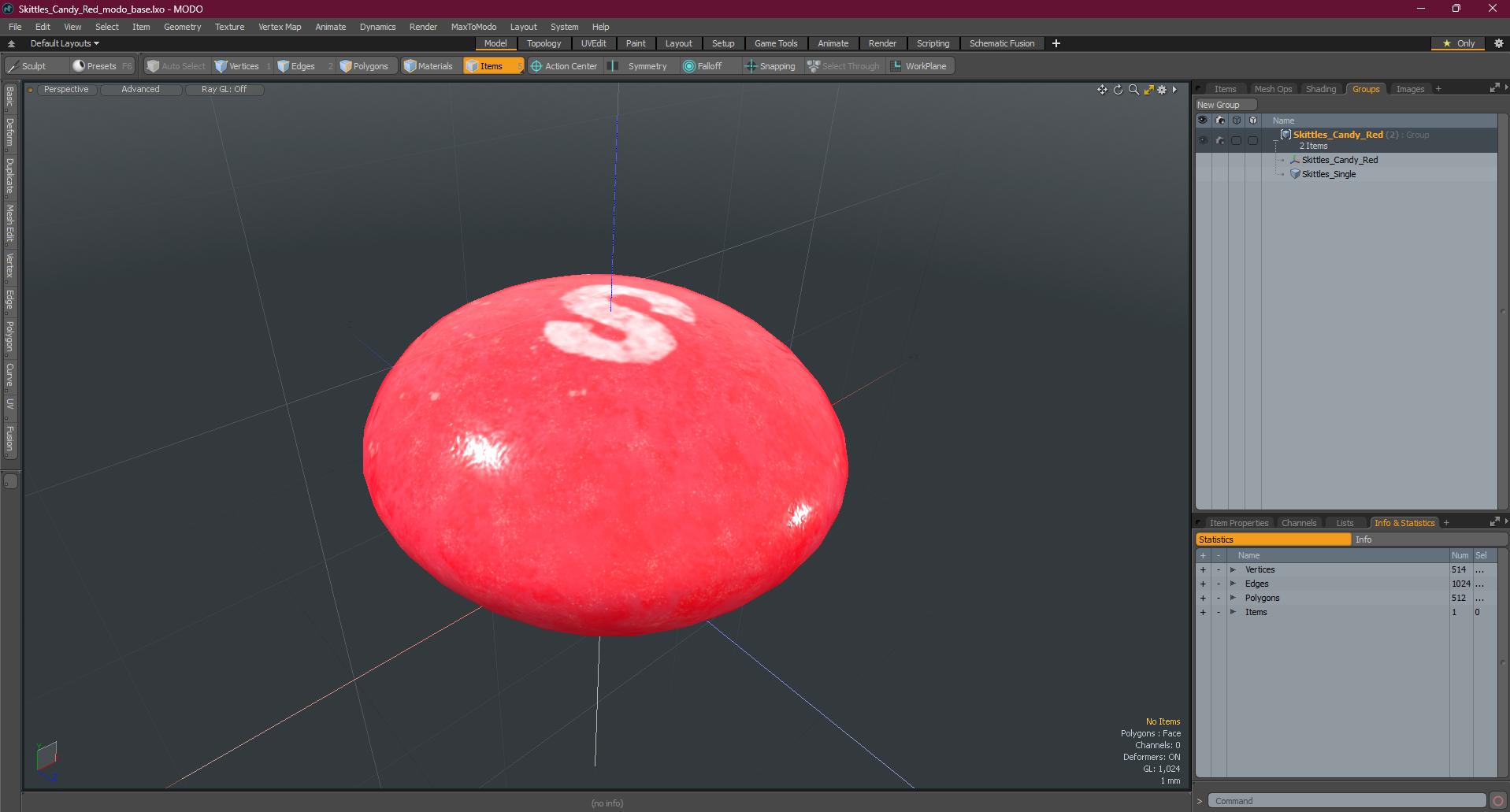This screenshot has height=812, width=1510.
Task: Maximize the viewport with the yellow arrows icon
Action: [x=1148, y=90]
